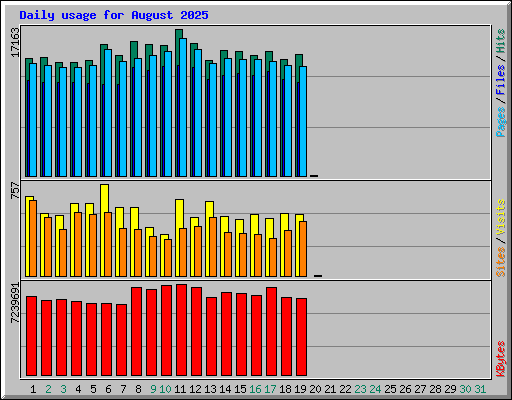Click green weekend day label 9
This screenshot has height=400, width=512.
coord(153,389)
